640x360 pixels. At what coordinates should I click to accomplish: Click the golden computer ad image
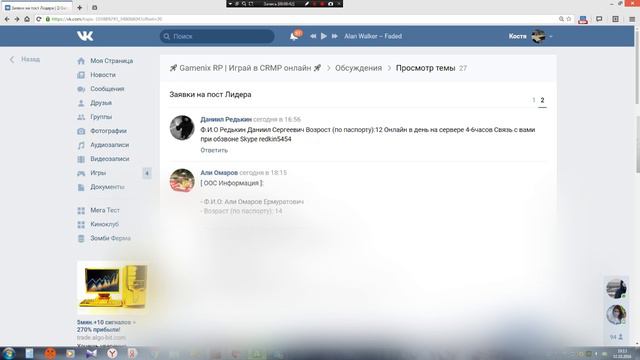click(x=112, y=287)
